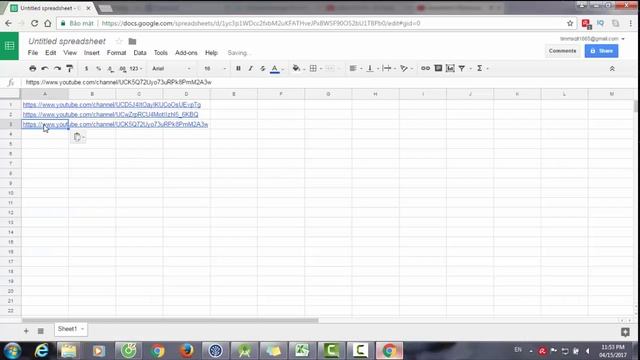
Task: Rename the Untitled spreadsheet title
Action: coord(67,41)
